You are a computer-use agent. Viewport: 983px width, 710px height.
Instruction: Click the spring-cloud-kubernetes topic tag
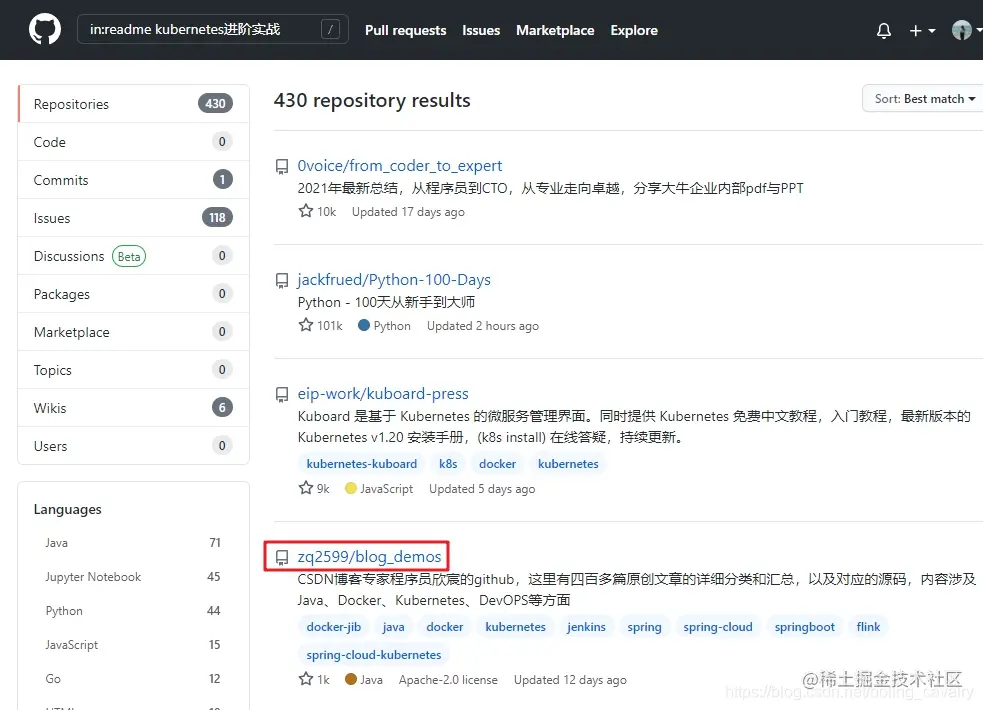coord(374,654)
